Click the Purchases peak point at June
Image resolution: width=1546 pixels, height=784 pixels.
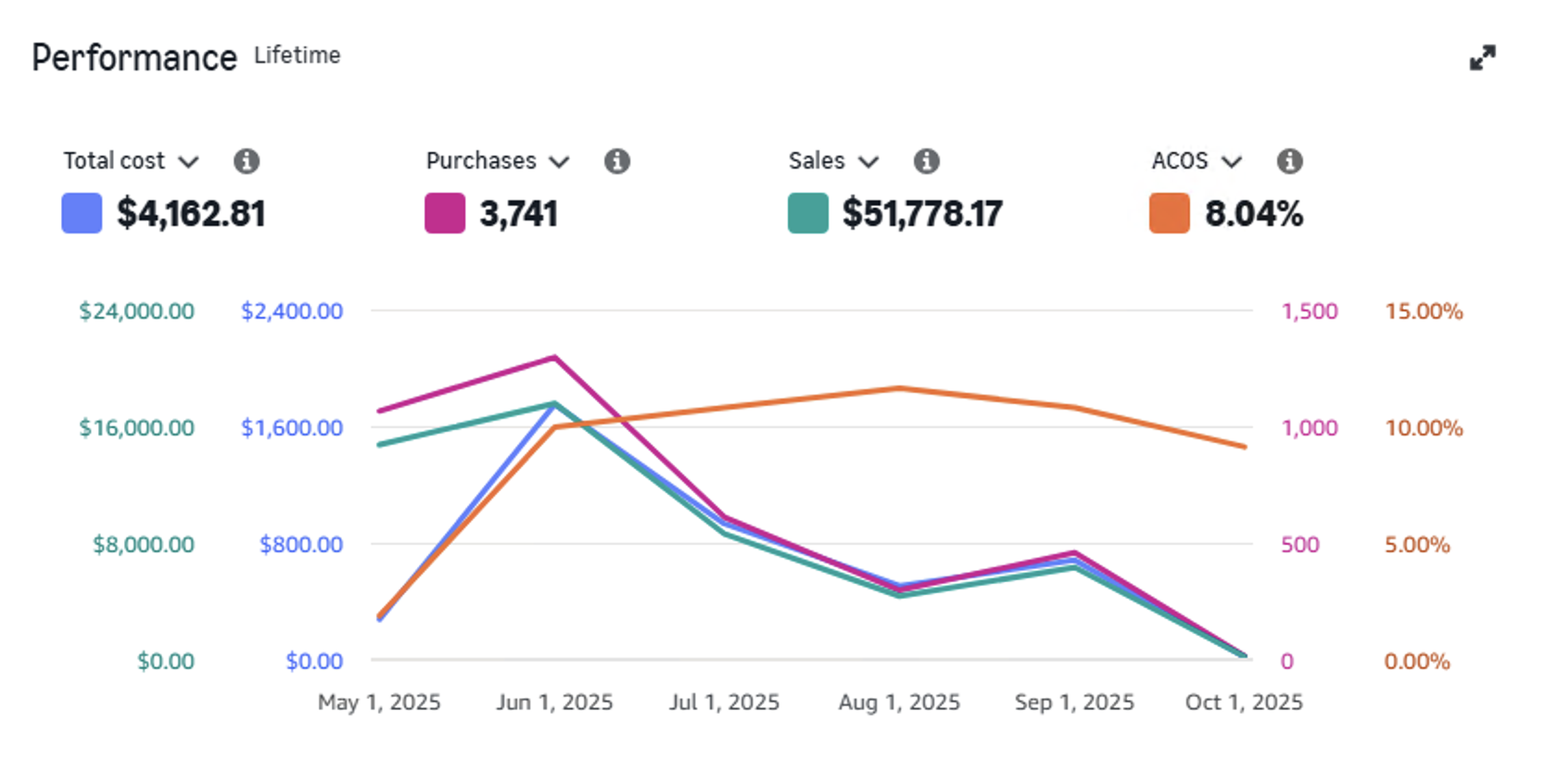coord(554,357)
